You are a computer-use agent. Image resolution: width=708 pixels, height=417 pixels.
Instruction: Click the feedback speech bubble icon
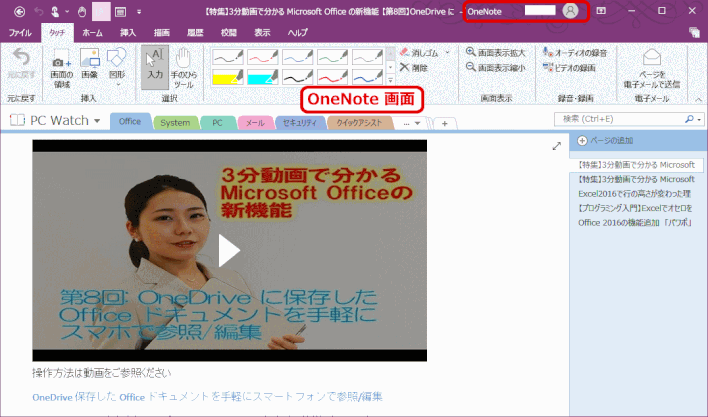click(x=694, y=32)
